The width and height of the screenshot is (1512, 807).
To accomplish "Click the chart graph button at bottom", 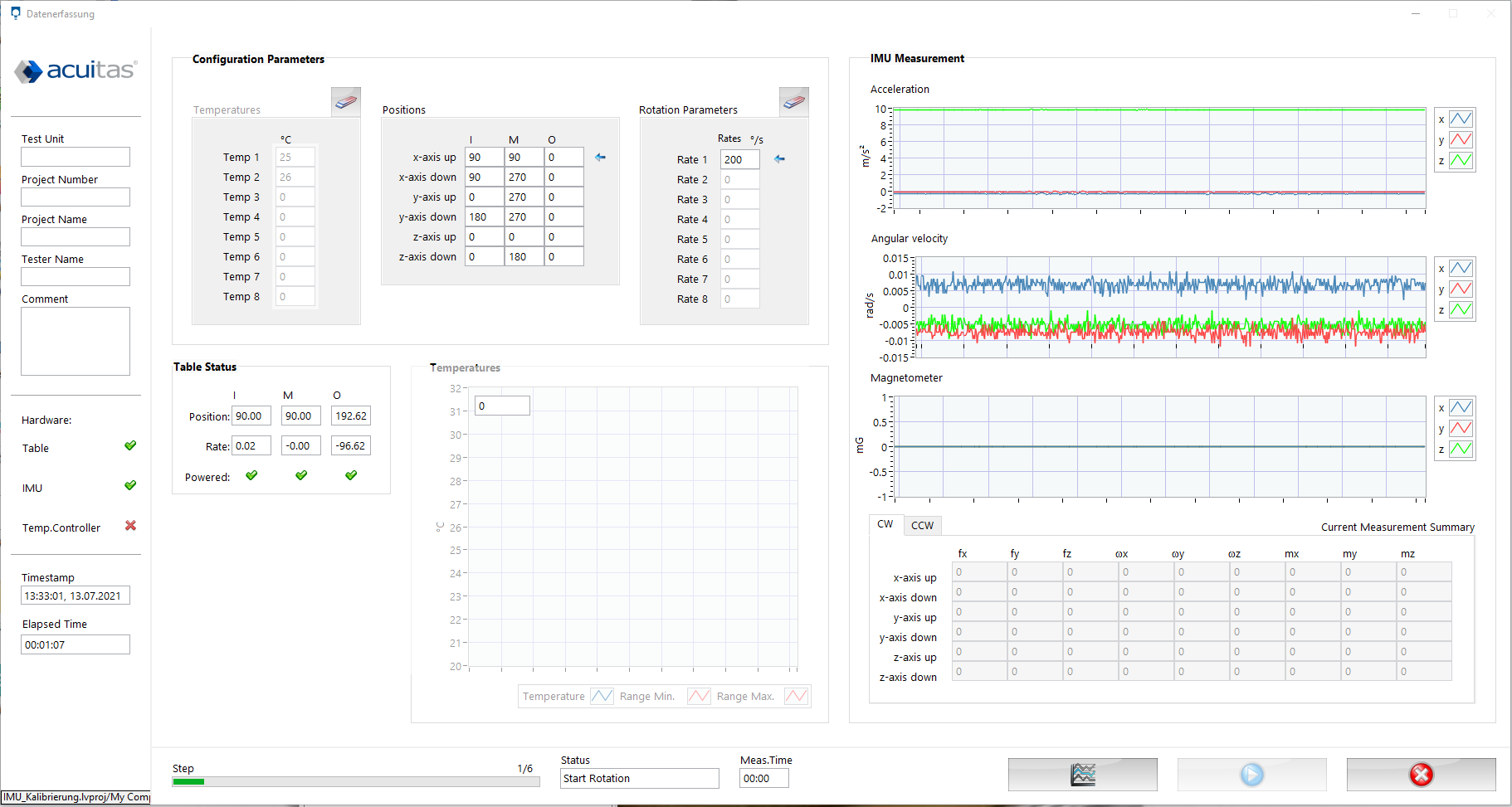I will pyautogui.click(x=1082, y=775).
